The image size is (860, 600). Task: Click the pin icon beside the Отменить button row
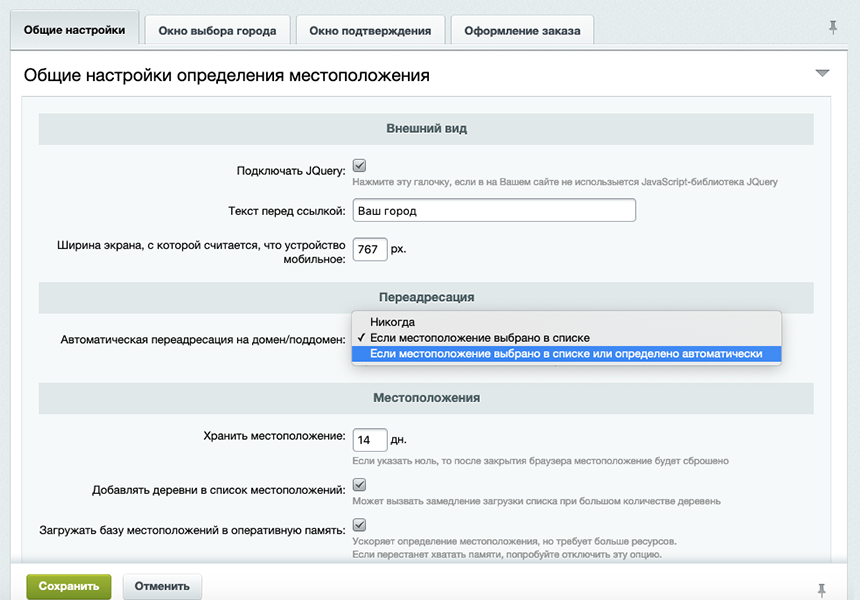pos(822,588)
